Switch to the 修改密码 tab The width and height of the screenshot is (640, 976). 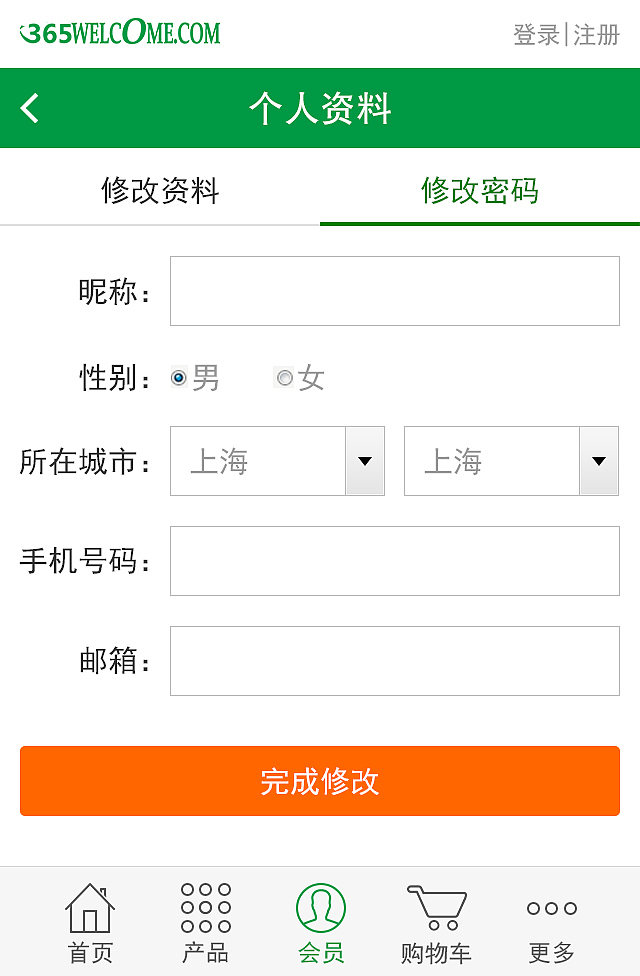[x=479, y=192]
